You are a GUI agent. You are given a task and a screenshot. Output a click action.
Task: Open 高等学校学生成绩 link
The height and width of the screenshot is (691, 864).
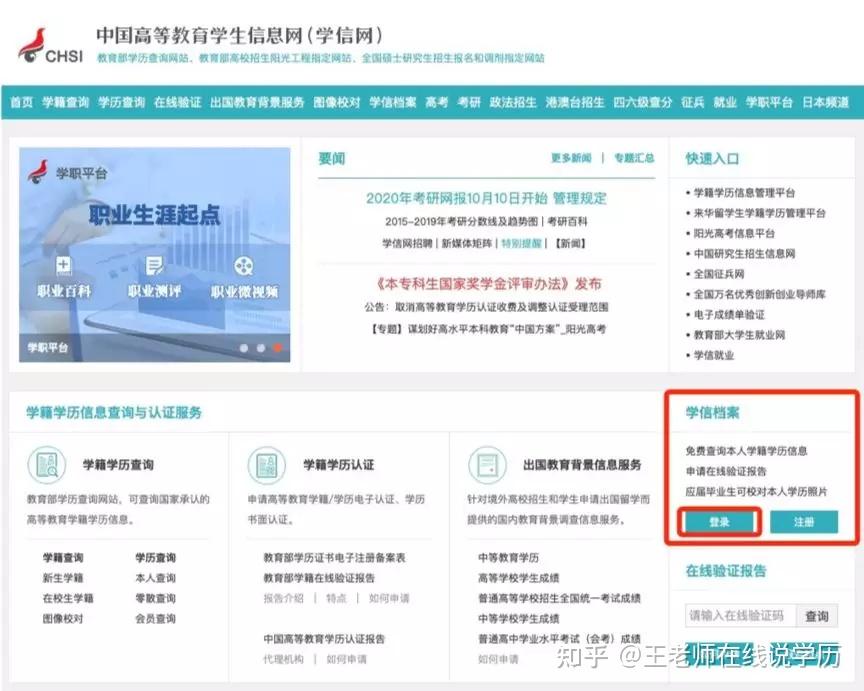click(519, 578)
